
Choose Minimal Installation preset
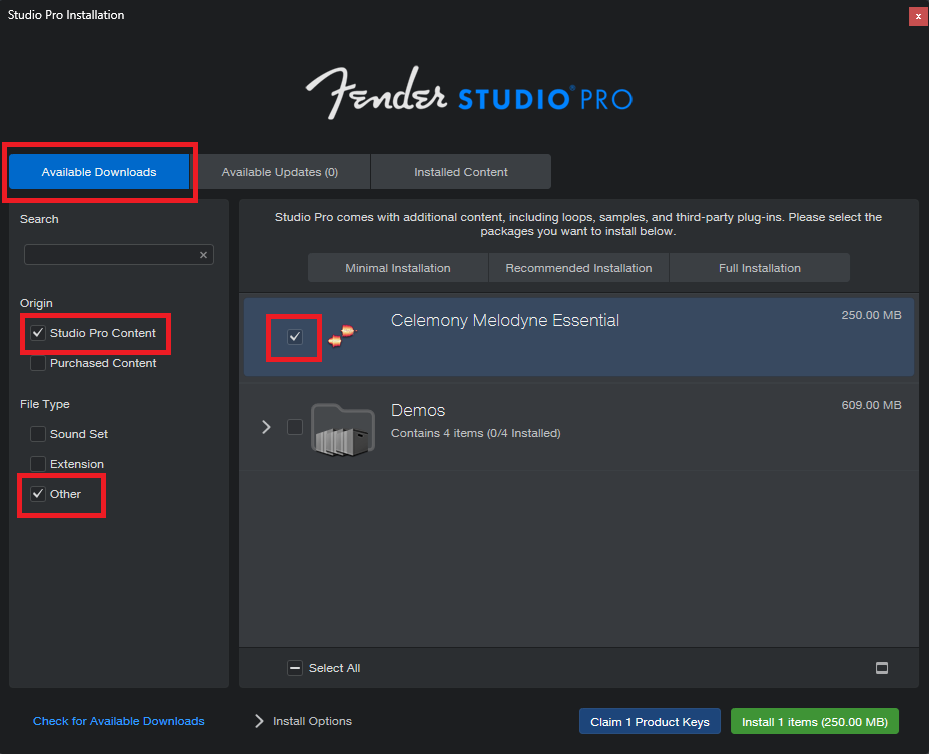pos(398,268)
